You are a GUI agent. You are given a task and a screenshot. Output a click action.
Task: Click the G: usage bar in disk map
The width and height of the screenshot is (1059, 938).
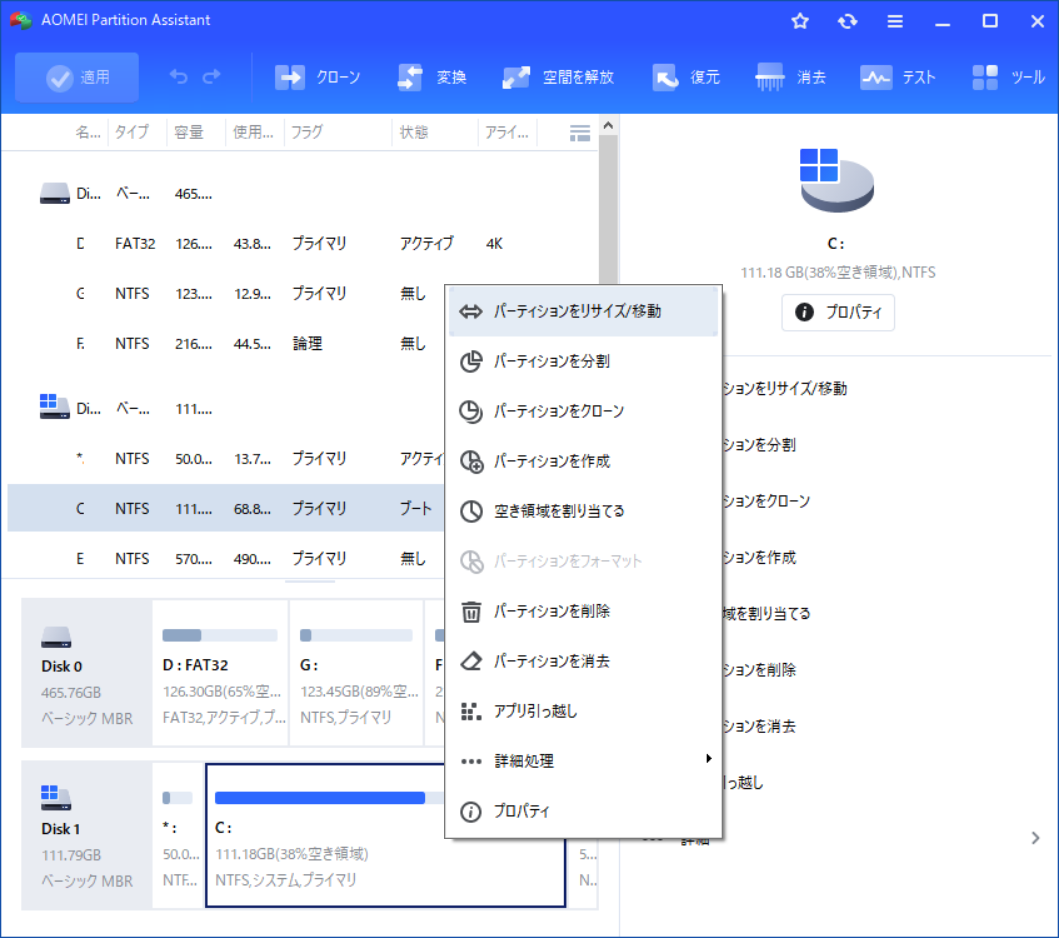[356, 635]
